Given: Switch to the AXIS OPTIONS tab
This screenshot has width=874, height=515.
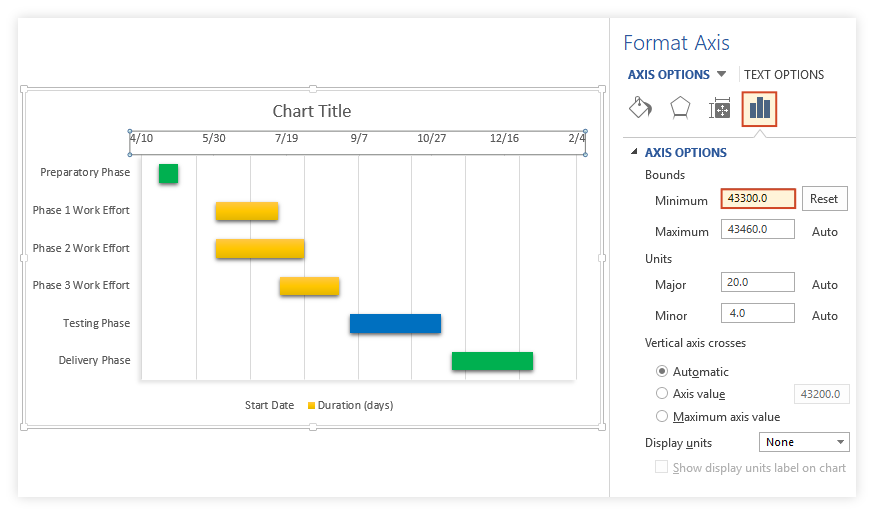Looking at the screenshot, I should [668, 75].
